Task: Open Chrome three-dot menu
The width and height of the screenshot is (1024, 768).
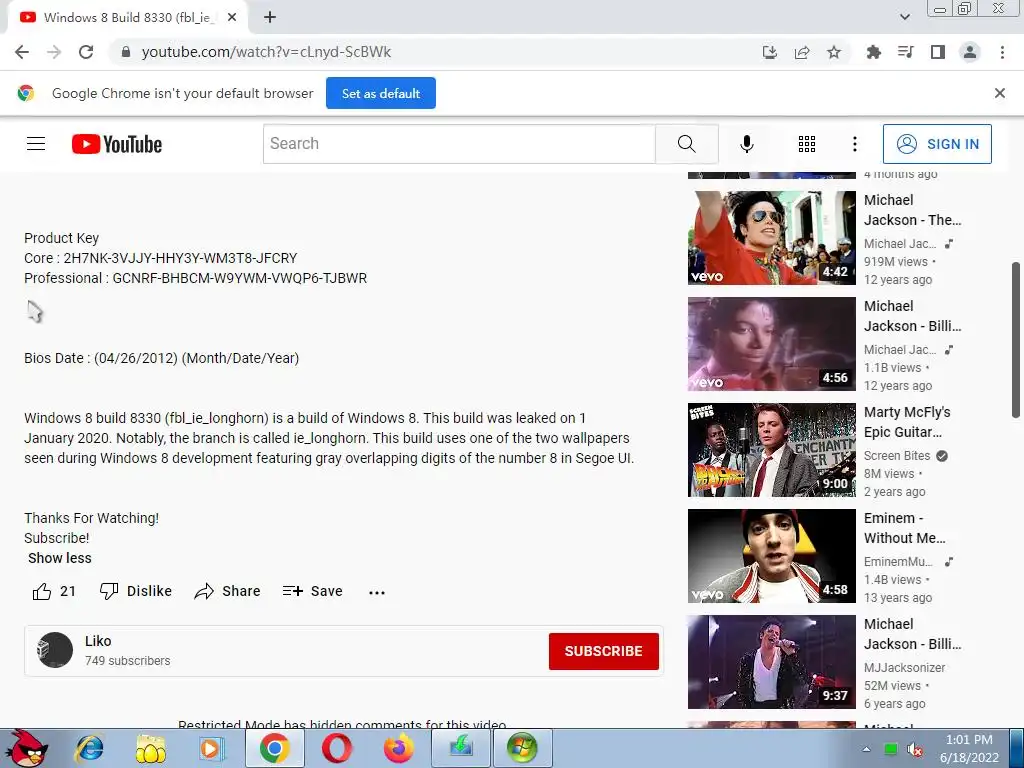Action: [1002, 52]
